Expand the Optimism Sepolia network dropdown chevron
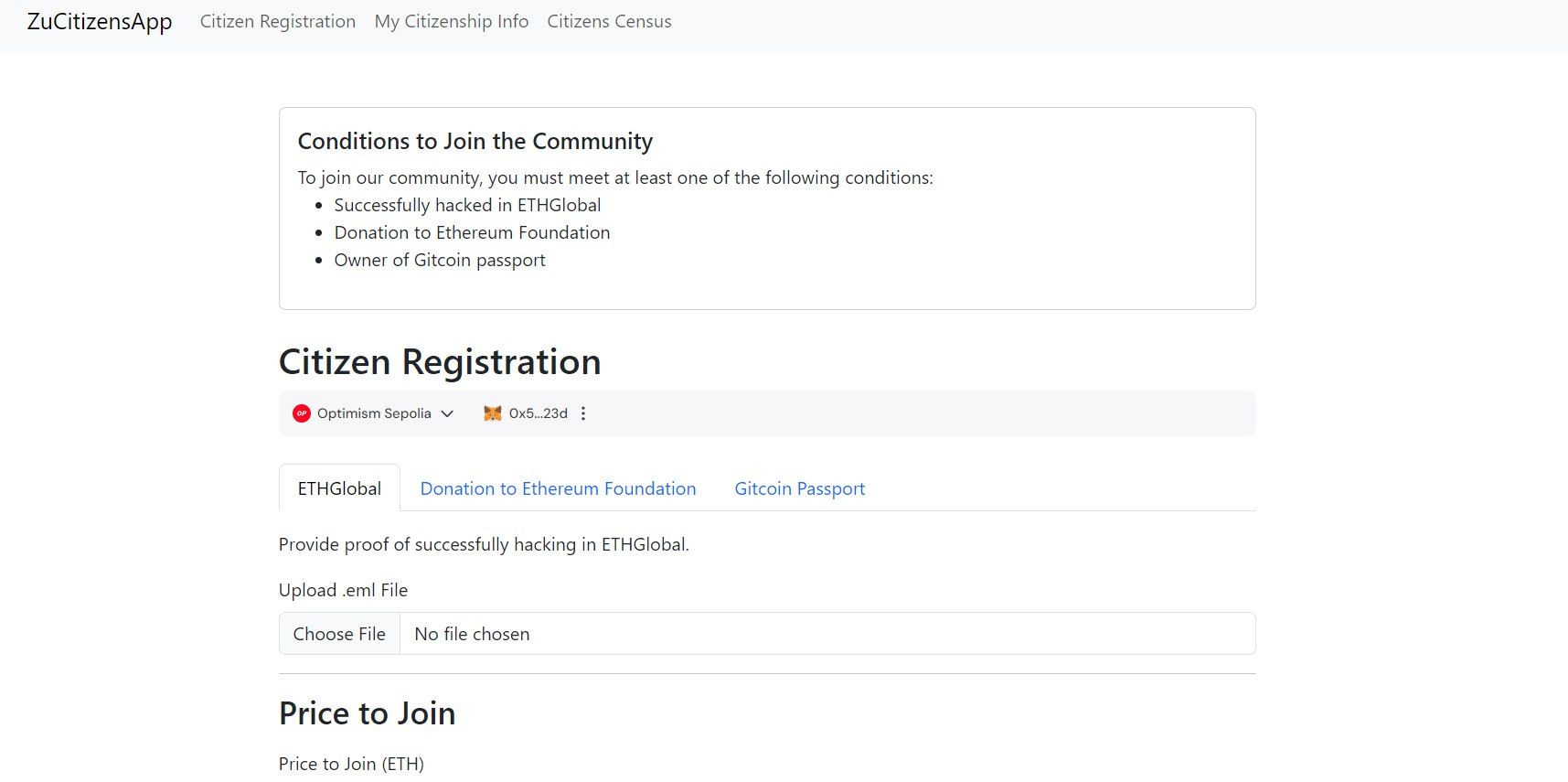 (x=447, y=413)
